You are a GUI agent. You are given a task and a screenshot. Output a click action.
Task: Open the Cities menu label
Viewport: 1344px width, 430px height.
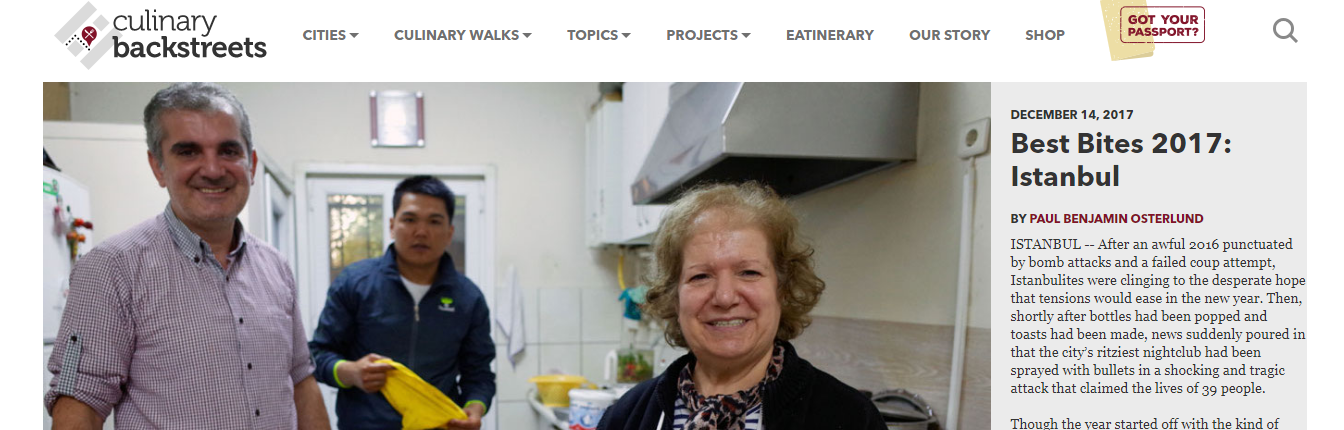[324, 35]
